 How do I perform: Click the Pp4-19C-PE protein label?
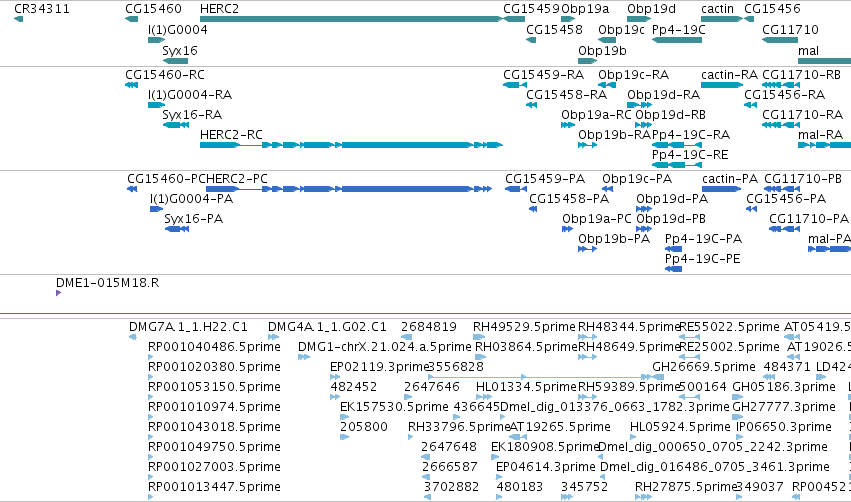pos(702,259)
